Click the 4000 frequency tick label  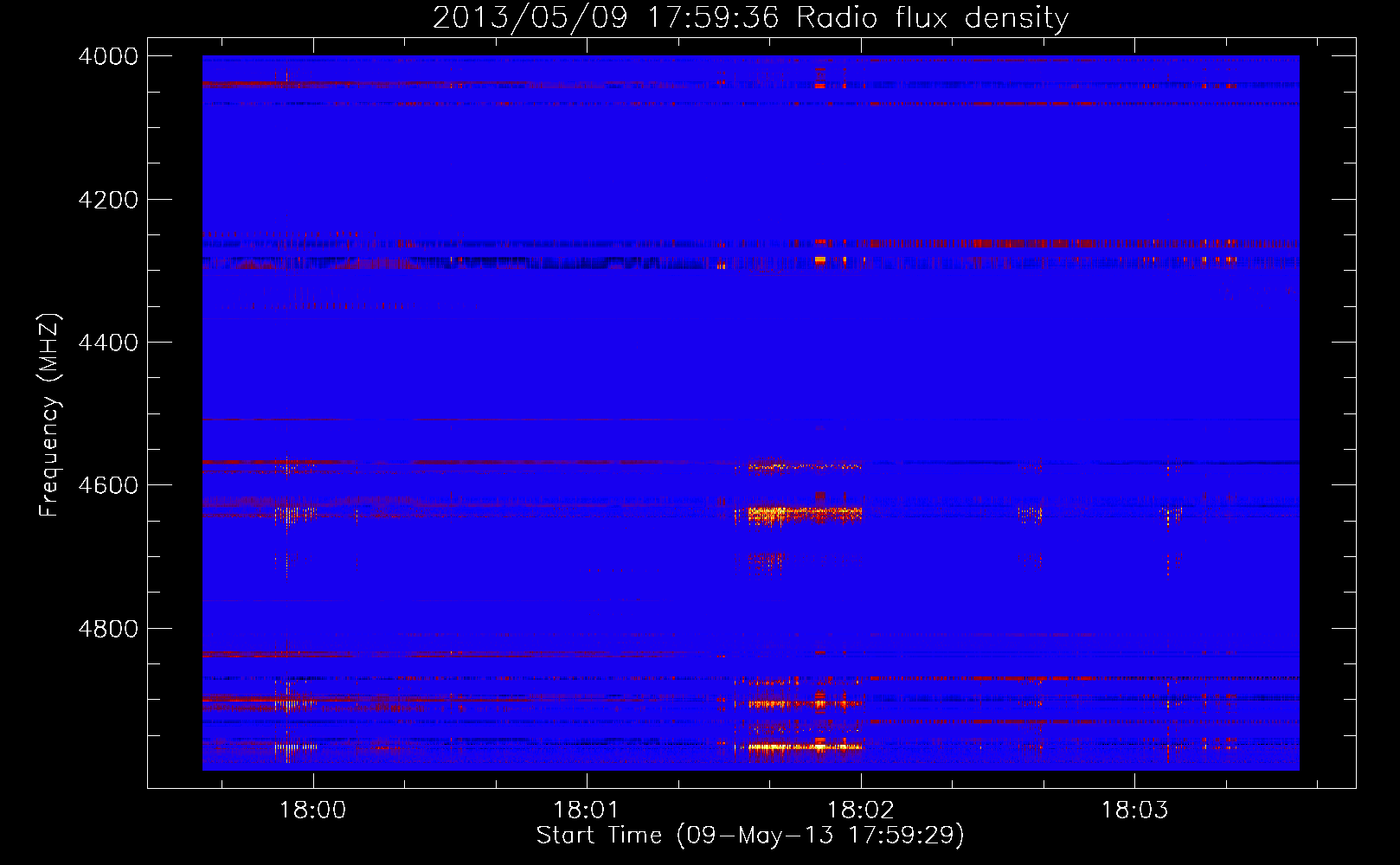(108, 56)
